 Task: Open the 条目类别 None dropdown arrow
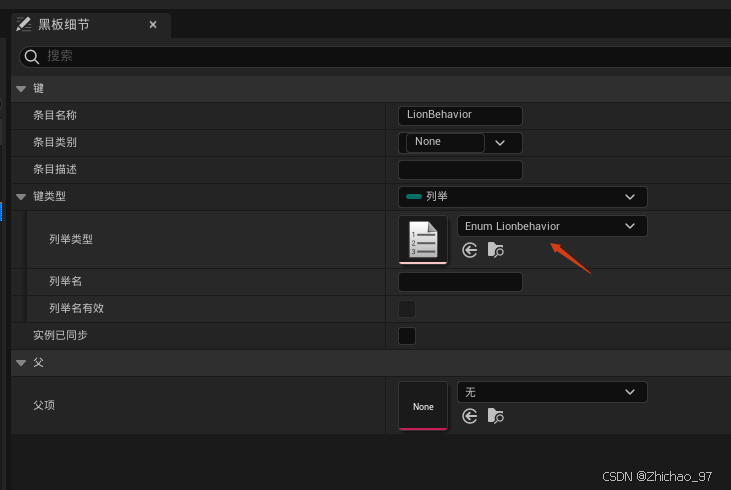click(500, 143)
